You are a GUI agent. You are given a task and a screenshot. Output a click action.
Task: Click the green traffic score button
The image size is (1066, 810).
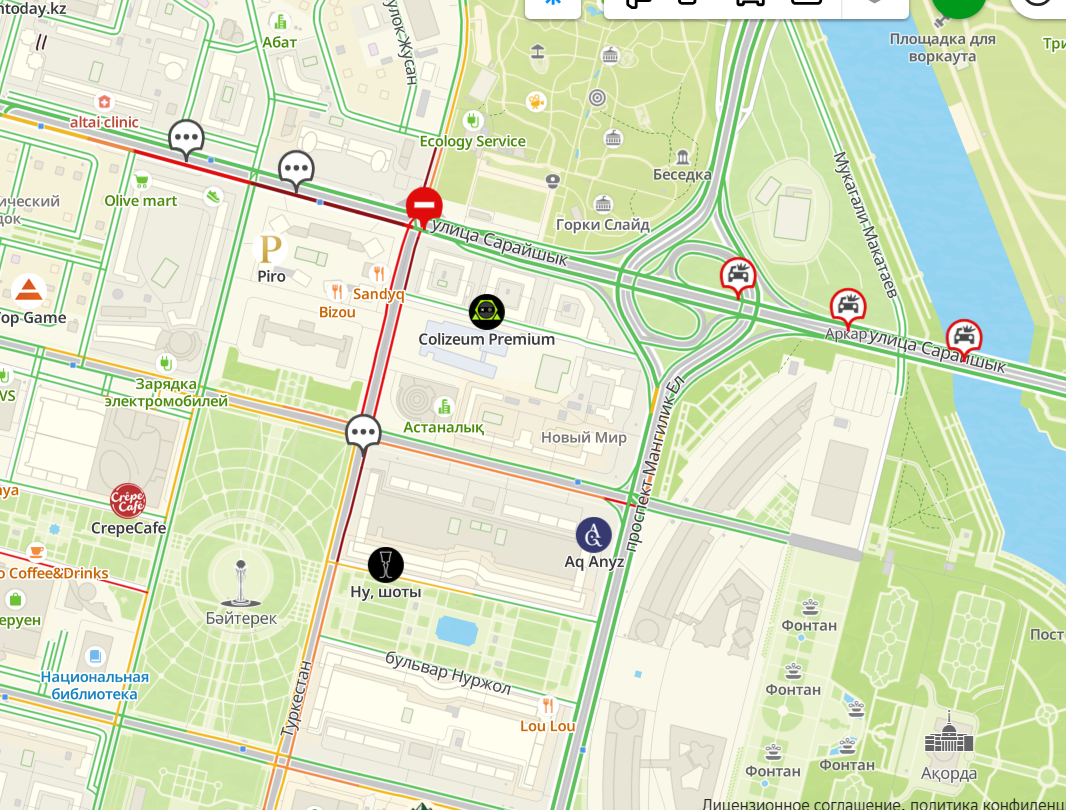tap(959, 7)
